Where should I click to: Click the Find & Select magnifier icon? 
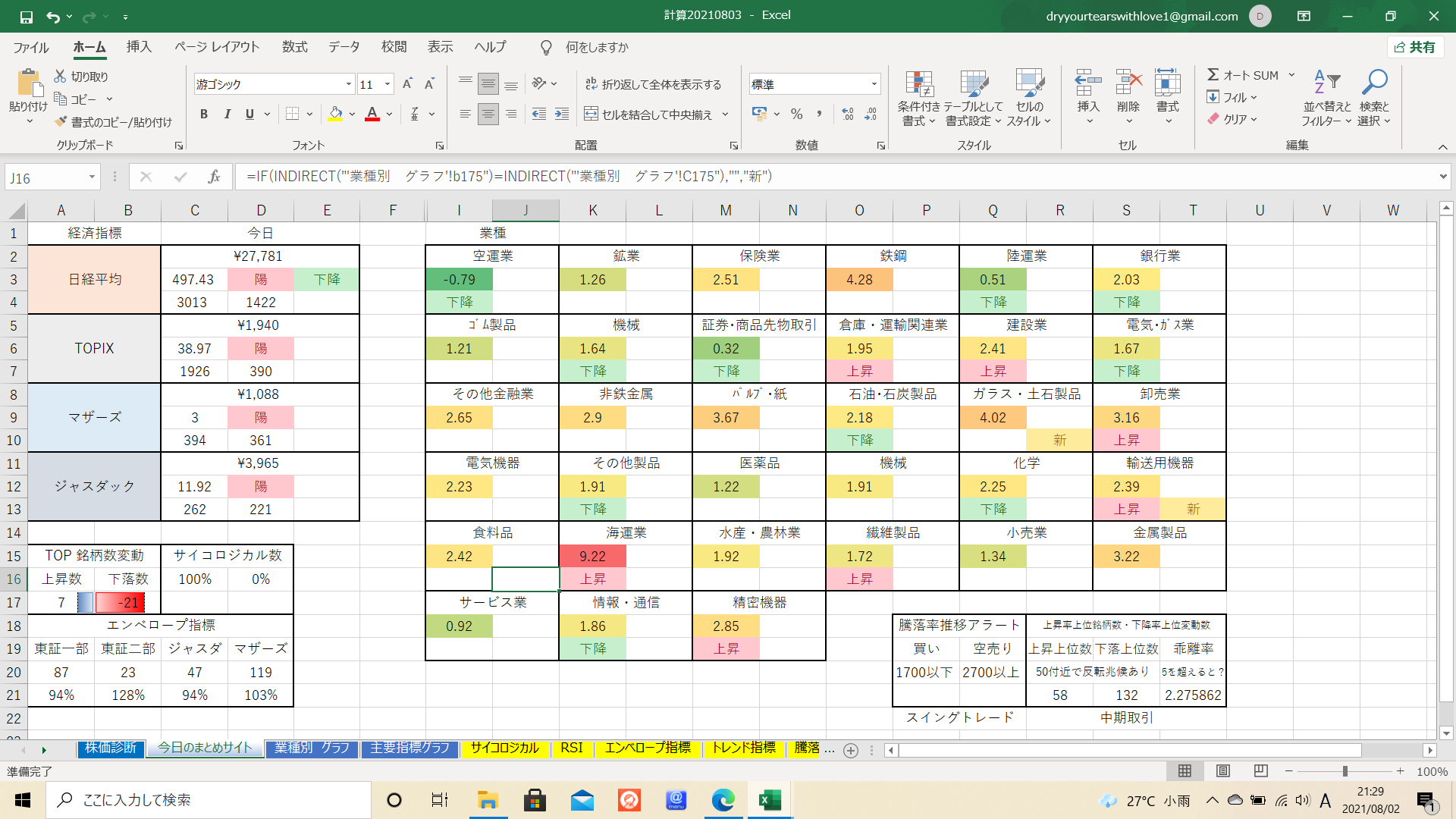pos(1373,82)
